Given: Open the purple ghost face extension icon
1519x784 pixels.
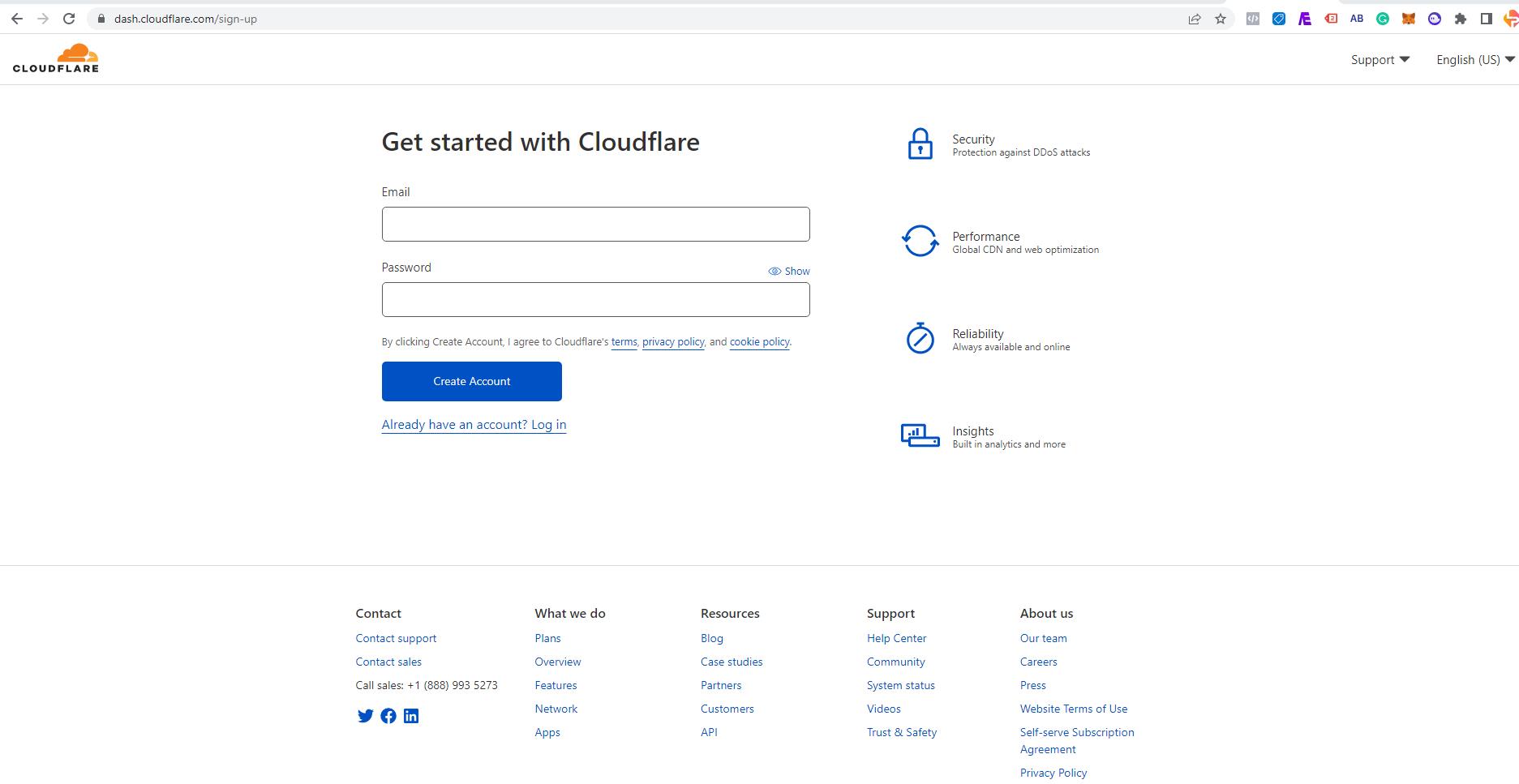Looking at the screenshot, I should (x=1435, y=19).
